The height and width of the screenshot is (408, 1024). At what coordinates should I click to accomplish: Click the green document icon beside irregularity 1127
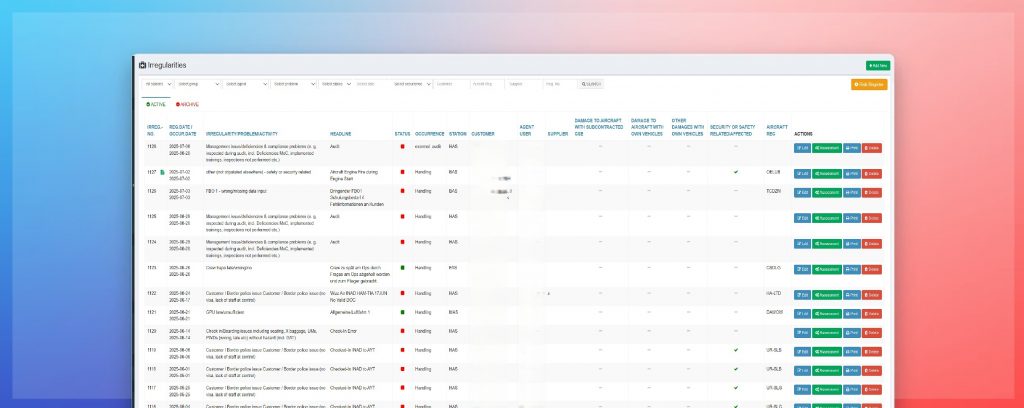pos(163,172)
